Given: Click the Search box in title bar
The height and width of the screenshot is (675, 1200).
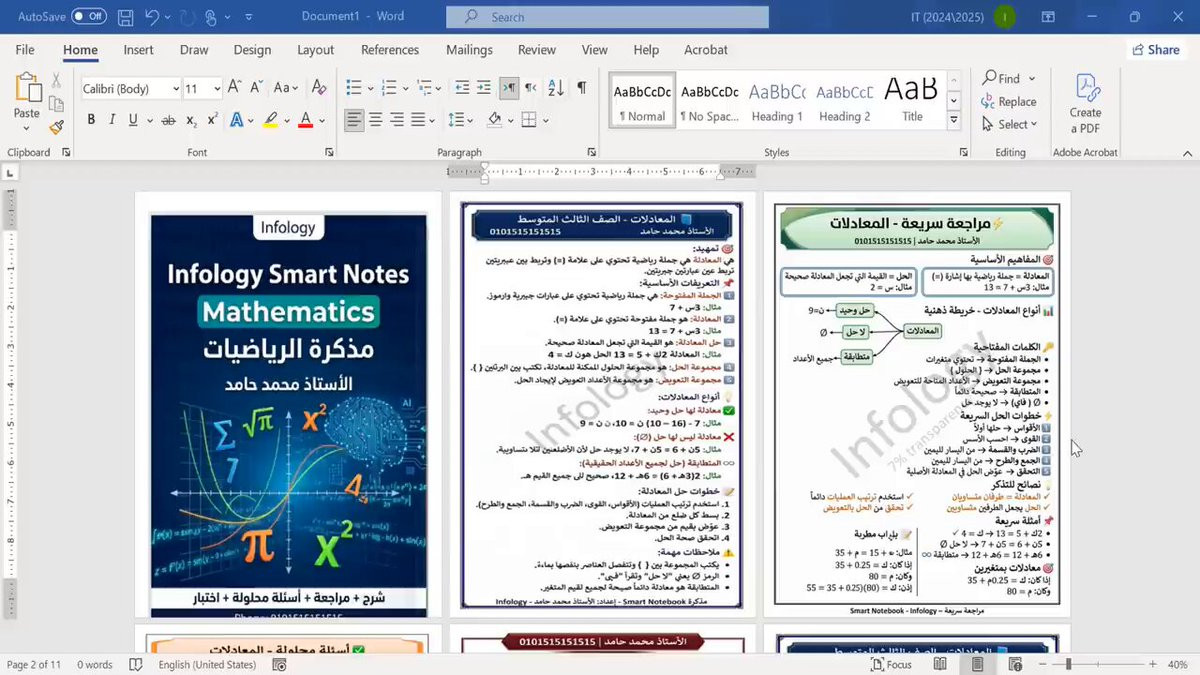Looking at the screenshot, I should (607, 17).
